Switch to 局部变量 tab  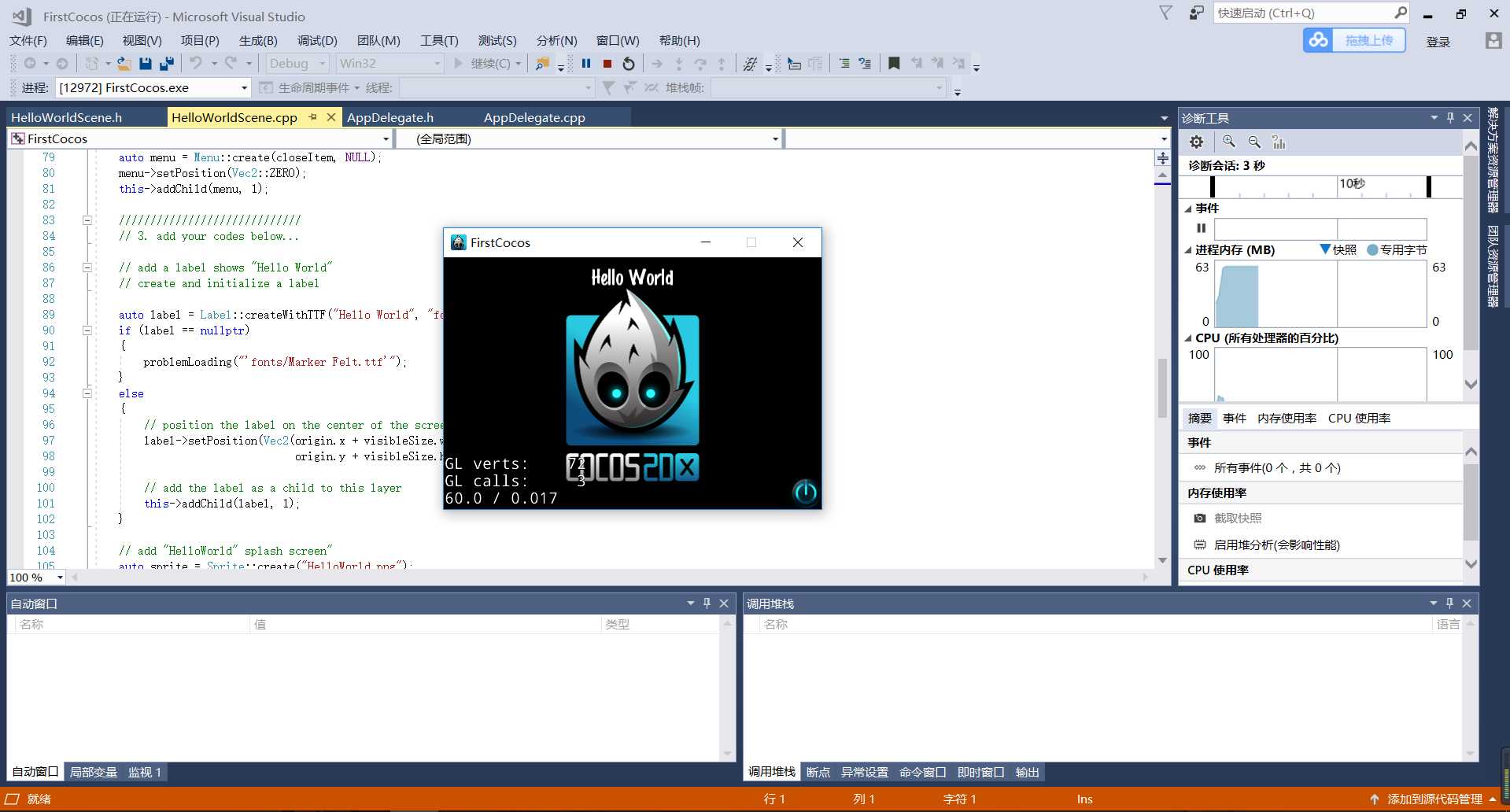click(94, 773)
